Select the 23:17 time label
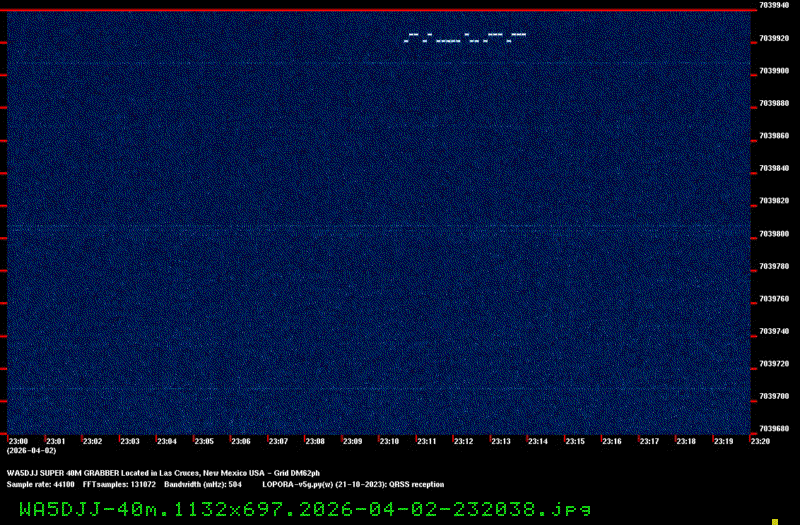 click(649, 441)
